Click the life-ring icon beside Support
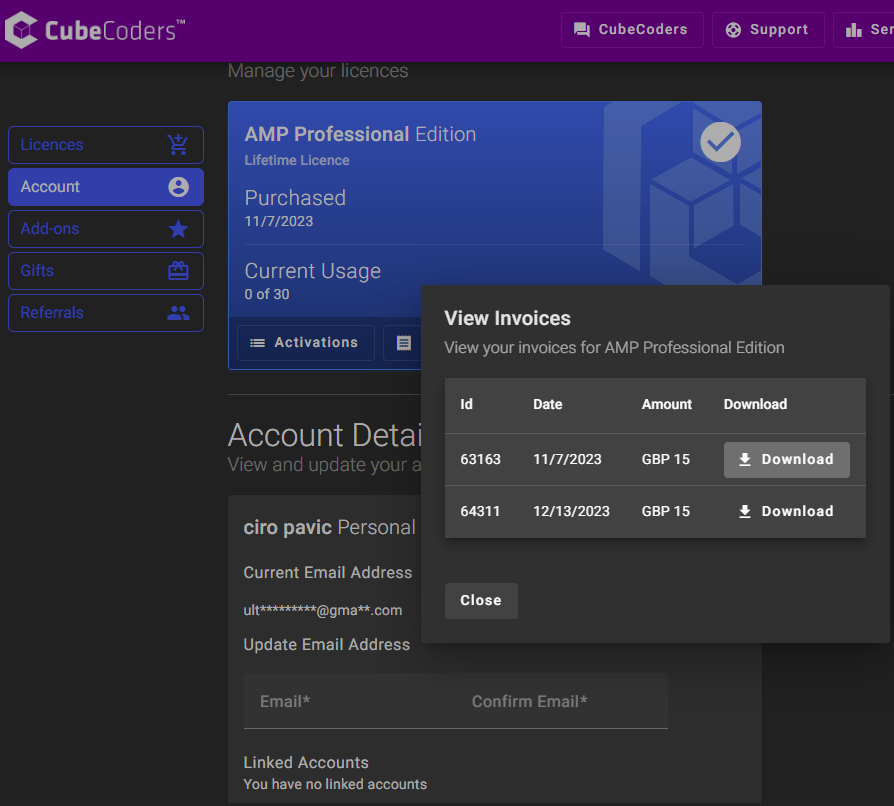The image size is (894, 806). 733,30
